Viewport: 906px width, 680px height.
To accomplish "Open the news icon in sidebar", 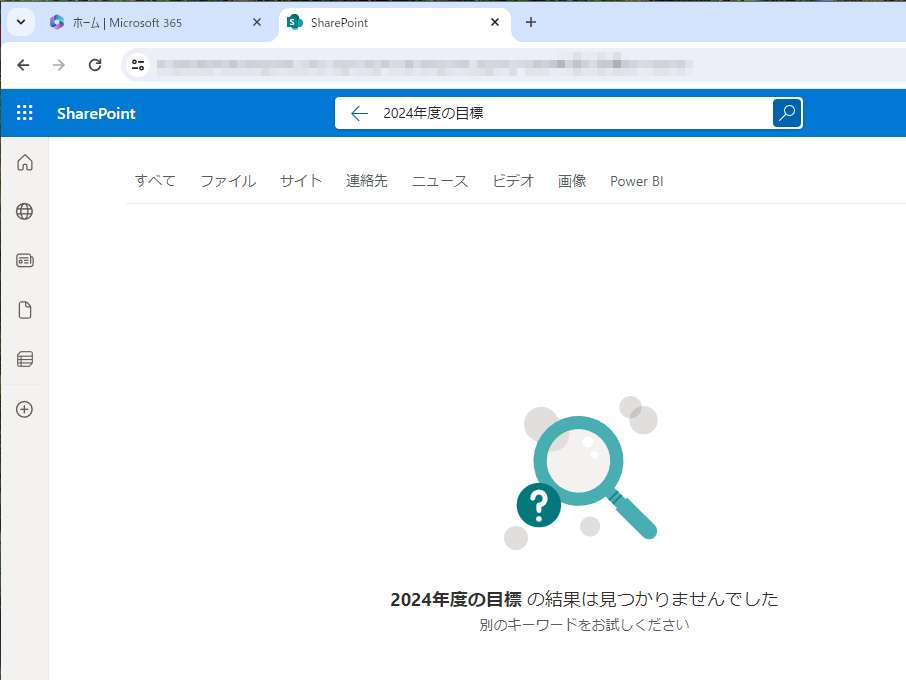I will (25, 260).
